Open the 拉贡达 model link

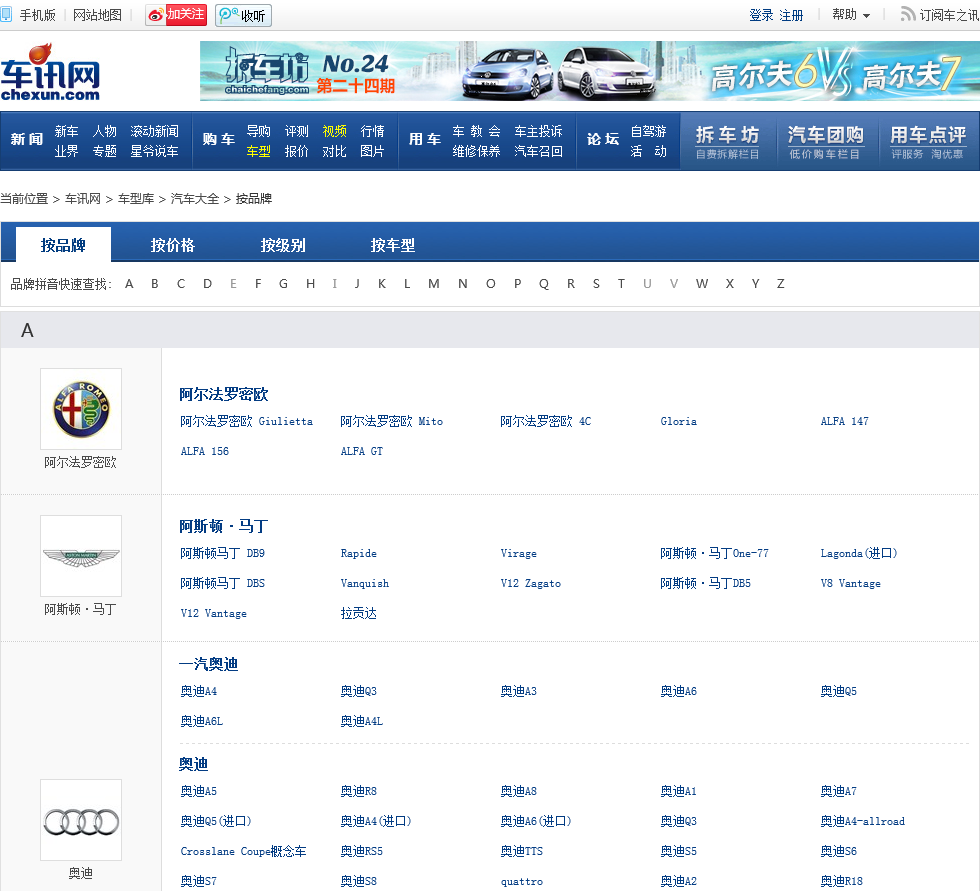click(358, 613)
